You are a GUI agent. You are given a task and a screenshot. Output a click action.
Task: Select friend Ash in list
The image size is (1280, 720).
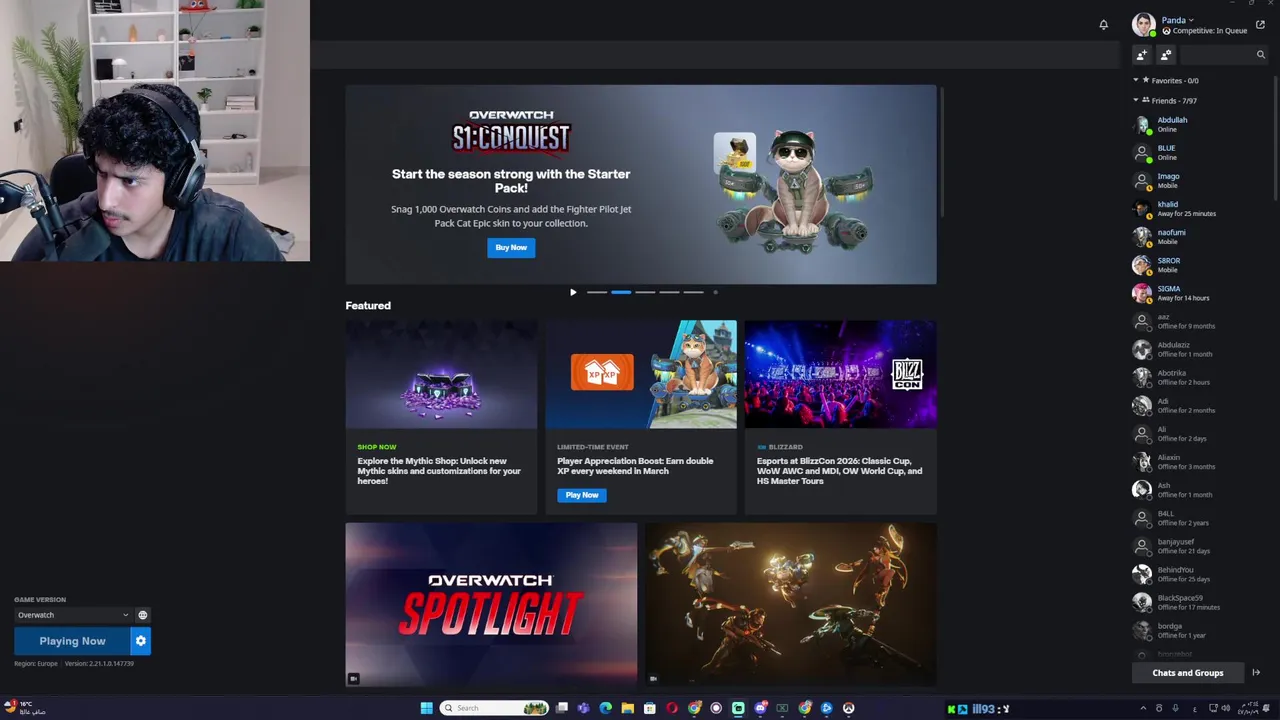pos(1200,490)
